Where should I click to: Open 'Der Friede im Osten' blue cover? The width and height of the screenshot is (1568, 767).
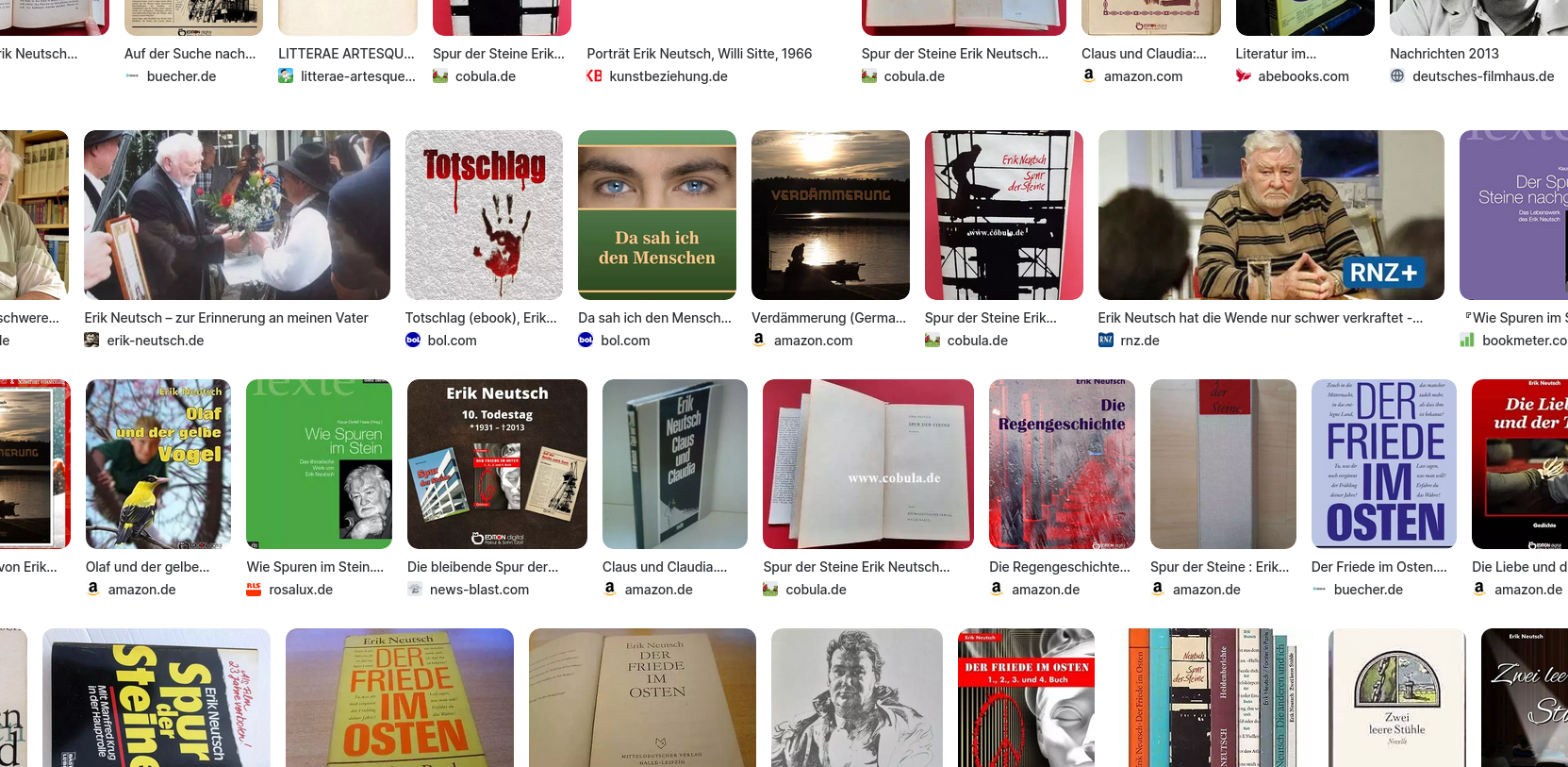click(1384, 464)
